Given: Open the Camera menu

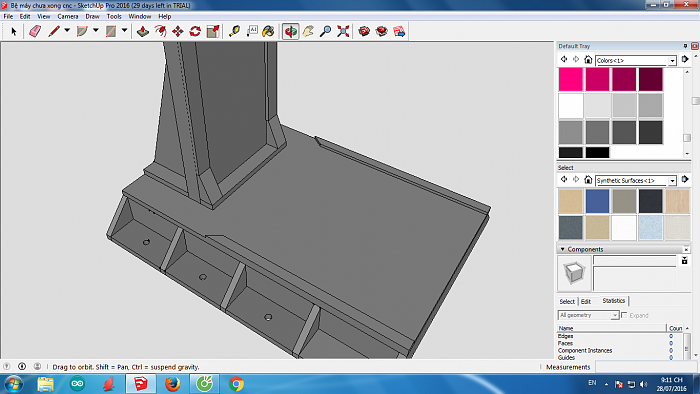Looking at the screenshot, I should (68, 16).
